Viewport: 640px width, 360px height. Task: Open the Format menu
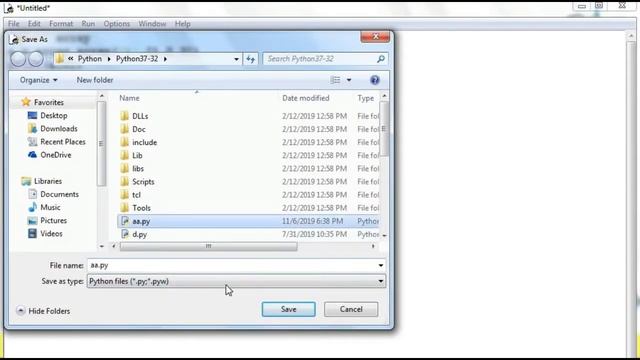click(61, 24)
